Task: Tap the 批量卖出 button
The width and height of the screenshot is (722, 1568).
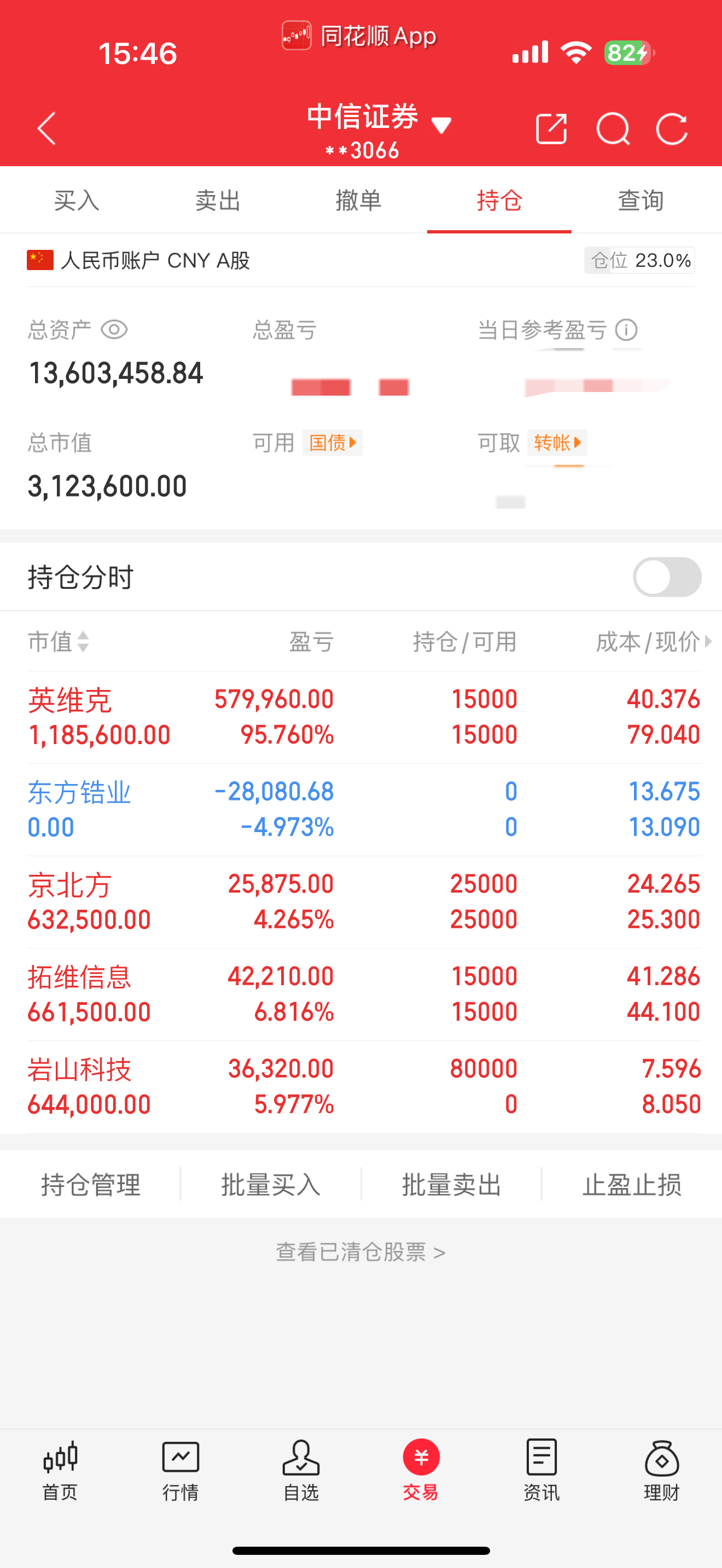Action: [x=451, y=1185]
